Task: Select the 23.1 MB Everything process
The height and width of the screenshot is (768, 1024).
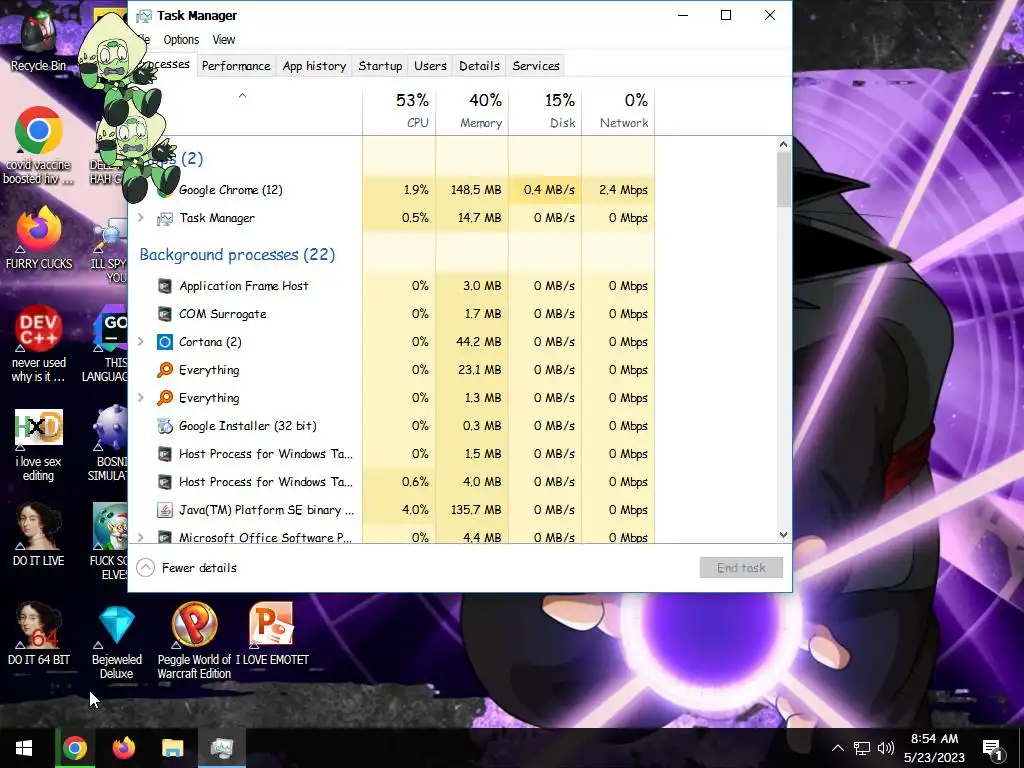Action: pyautogui.click(x=392, y=370)
